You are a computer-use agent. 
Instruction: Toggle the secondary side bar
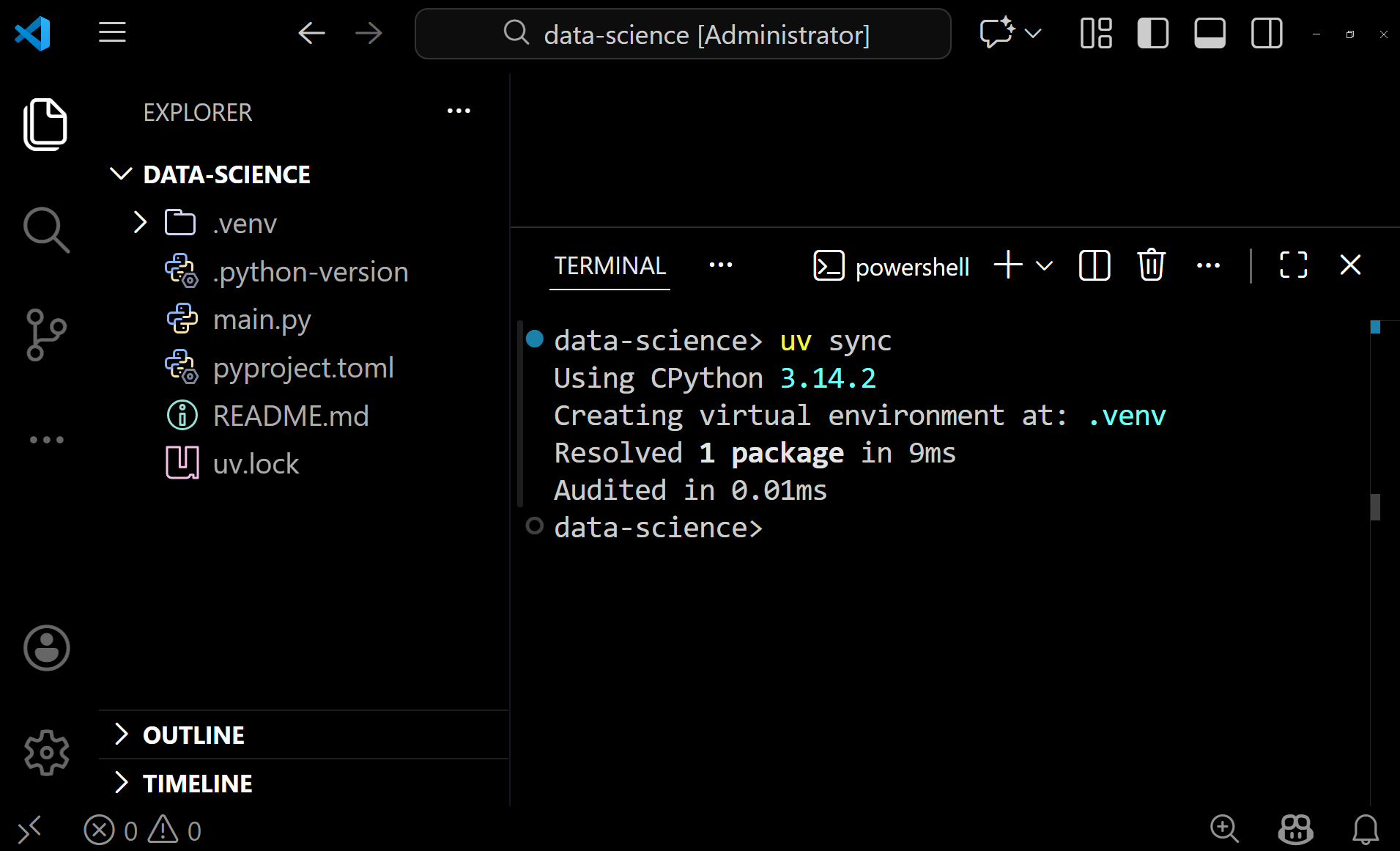[x=1267, y=34]
